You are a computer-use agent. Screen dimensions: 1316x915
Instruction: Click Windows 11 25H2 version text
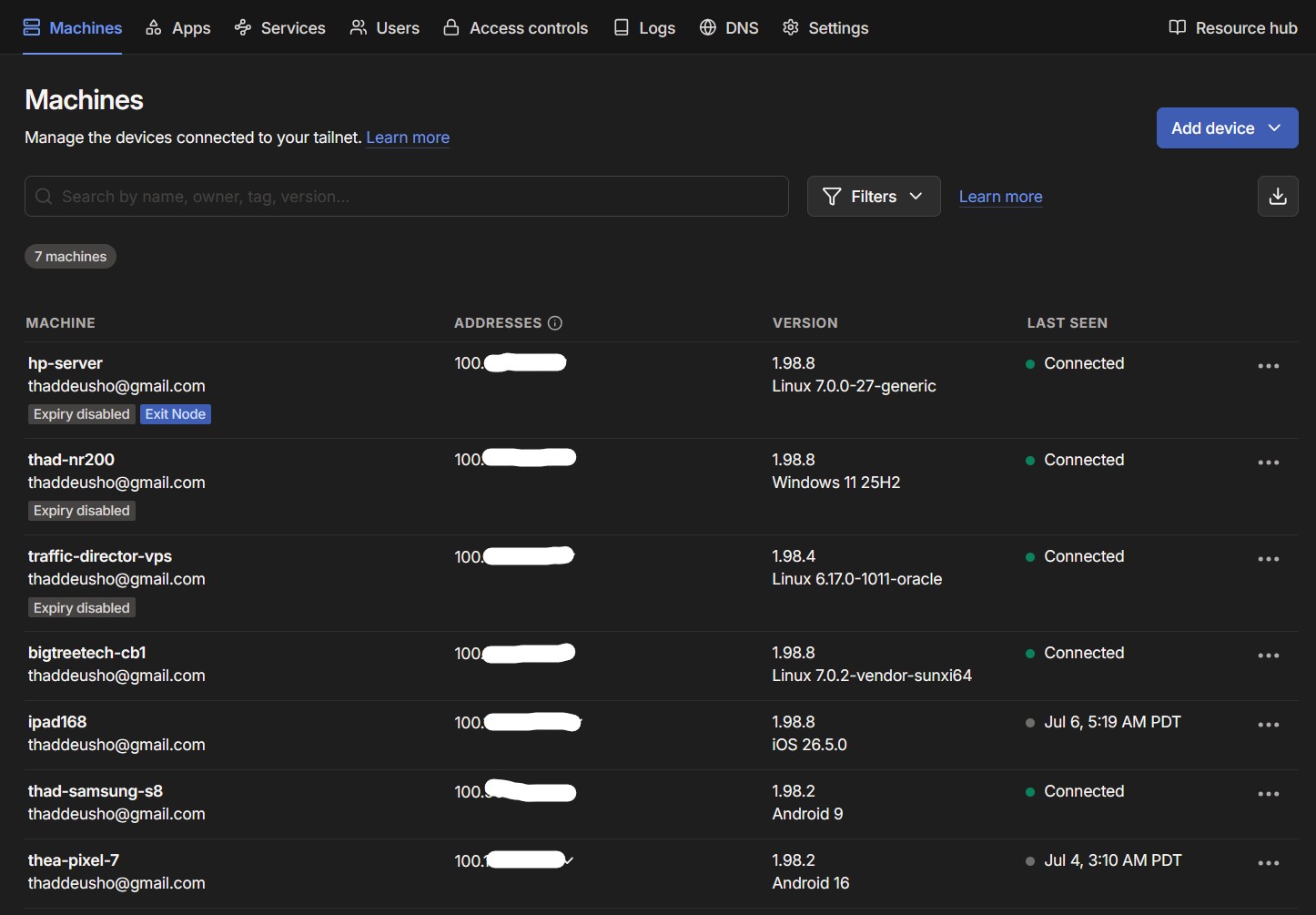tap(836, 483)
